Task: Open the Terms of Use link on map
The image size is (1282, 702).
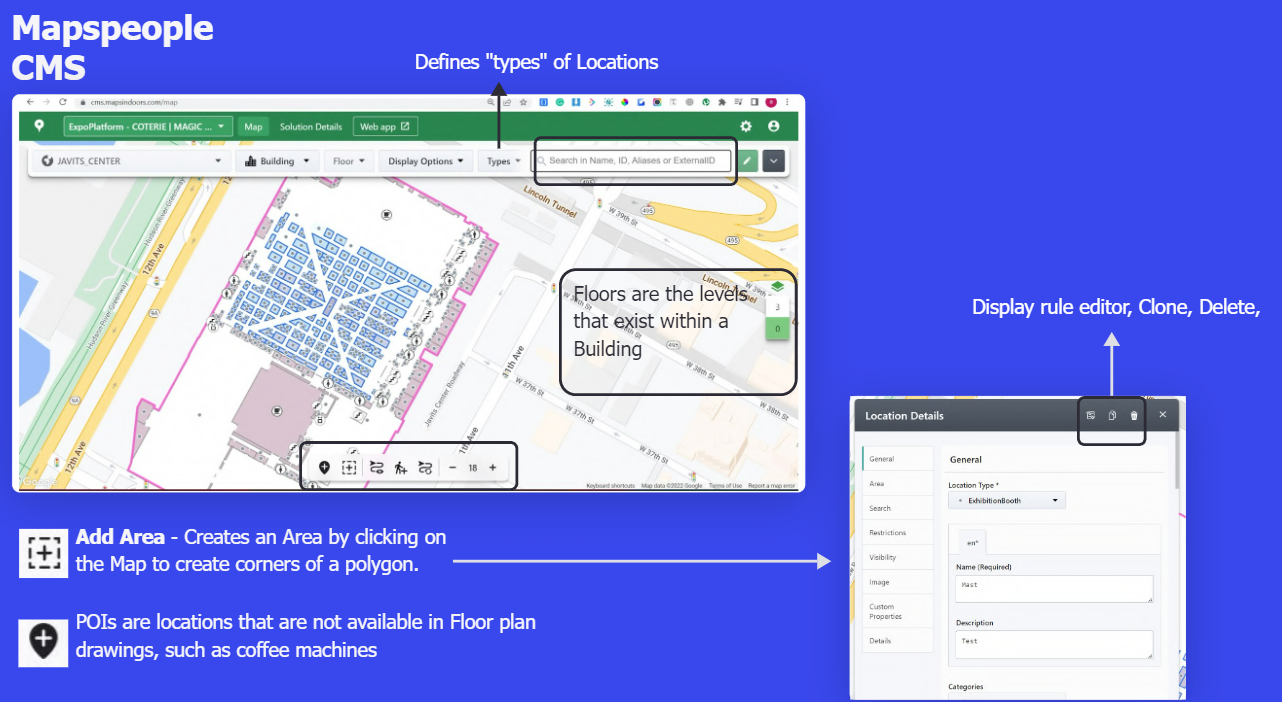Action: pyautogui.click(x=725, y=486)
